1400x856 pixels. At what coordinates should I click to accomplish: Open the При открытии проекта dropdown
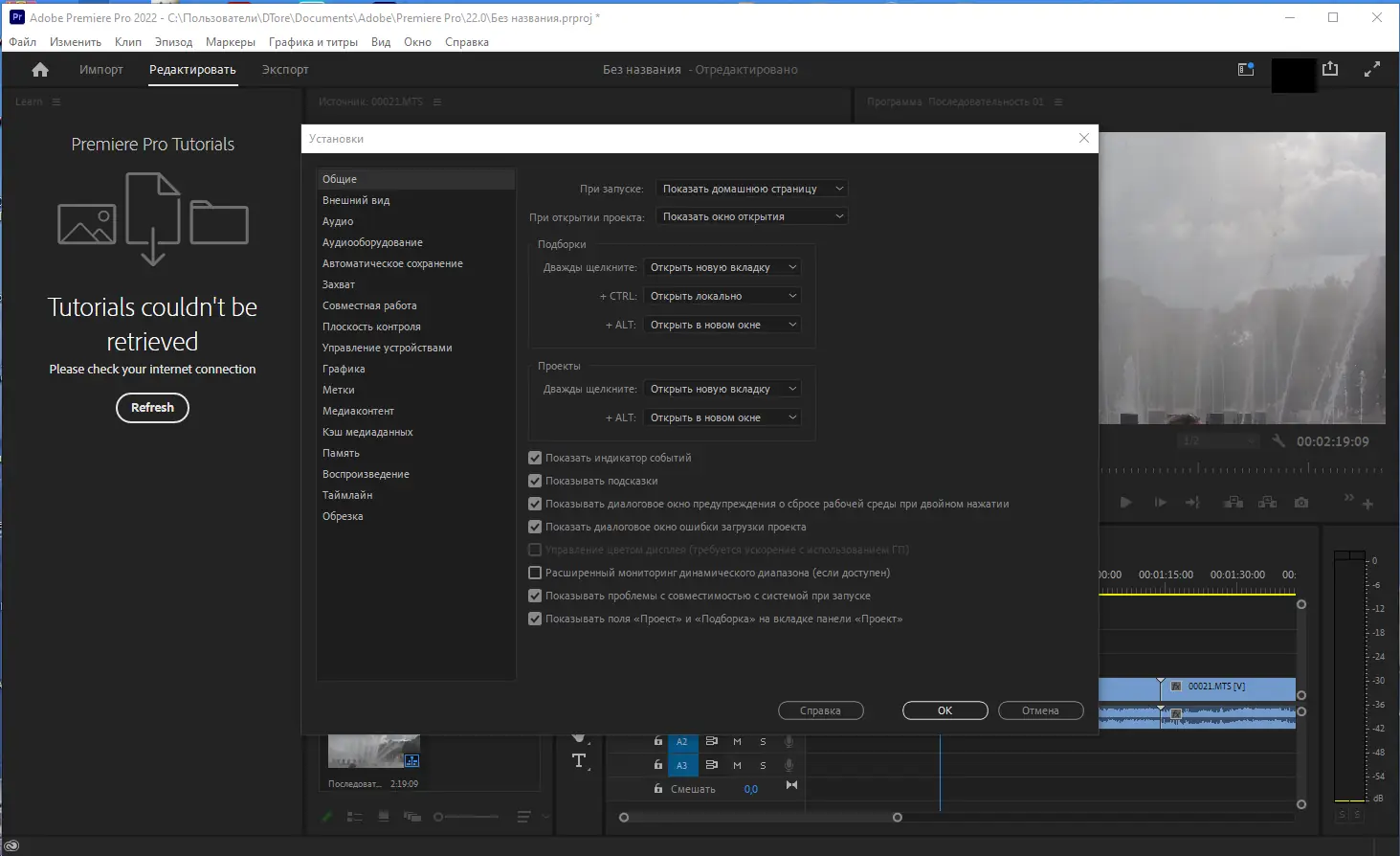point(752,216)
